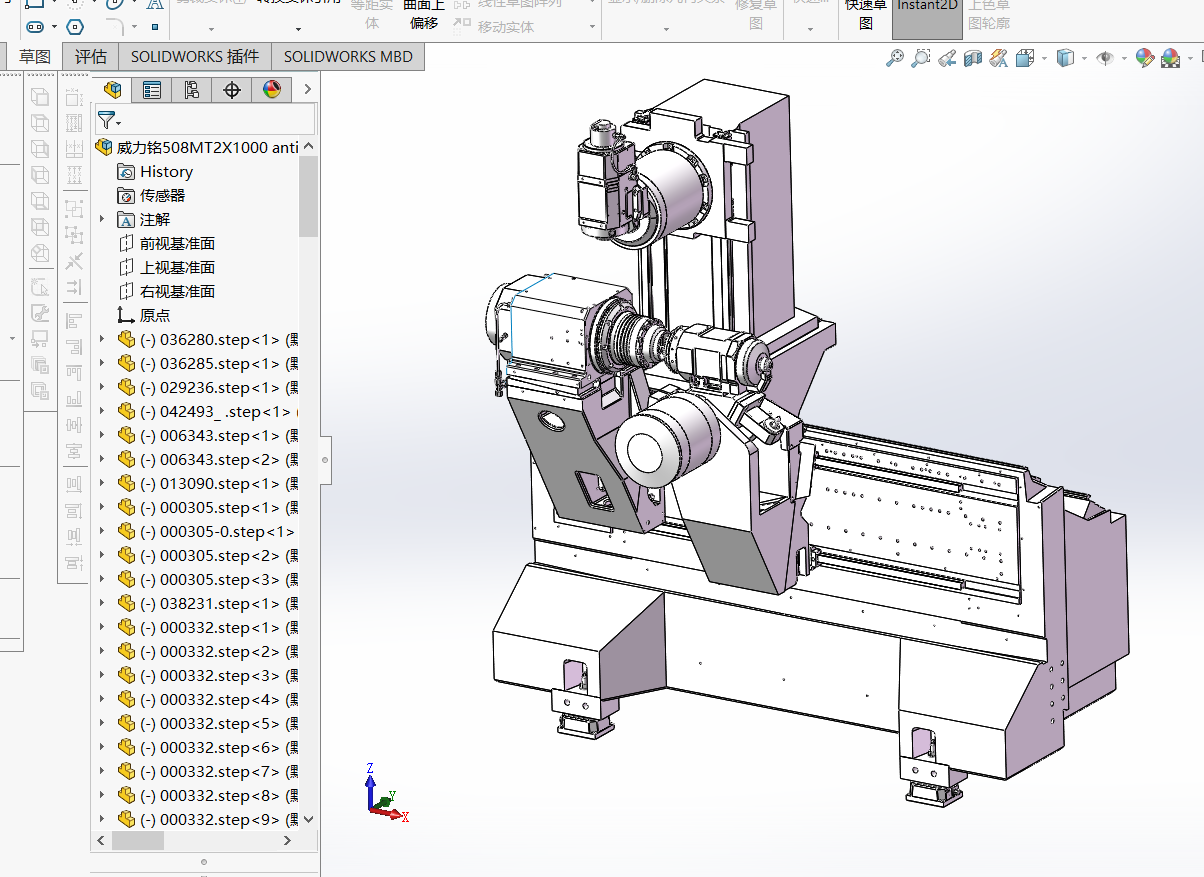The image size is (1204, 877).
Task: Expand the 029236.step<1> component
Action: click(x=101, y=388)
